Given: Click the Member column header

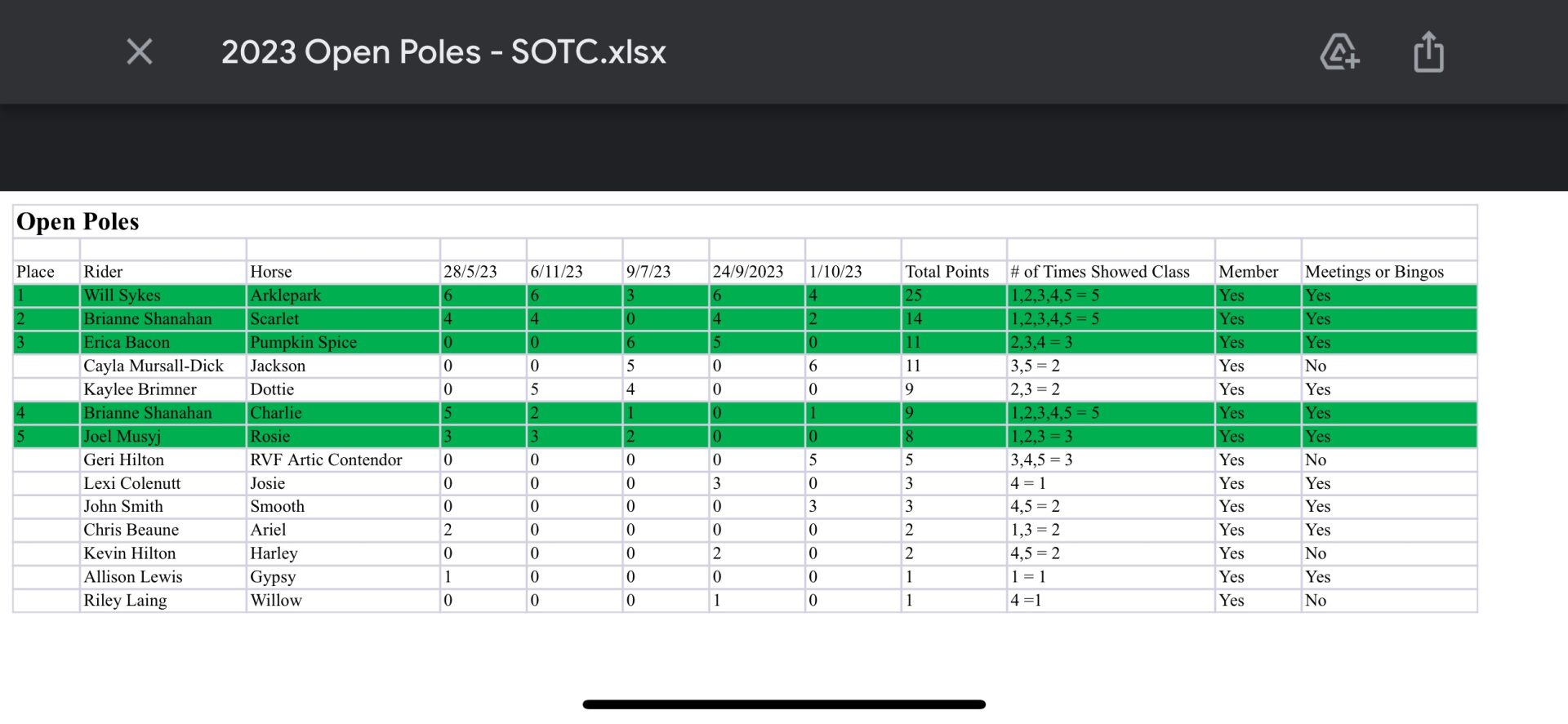Looking at the screenshot, I should coord(1258,272).
